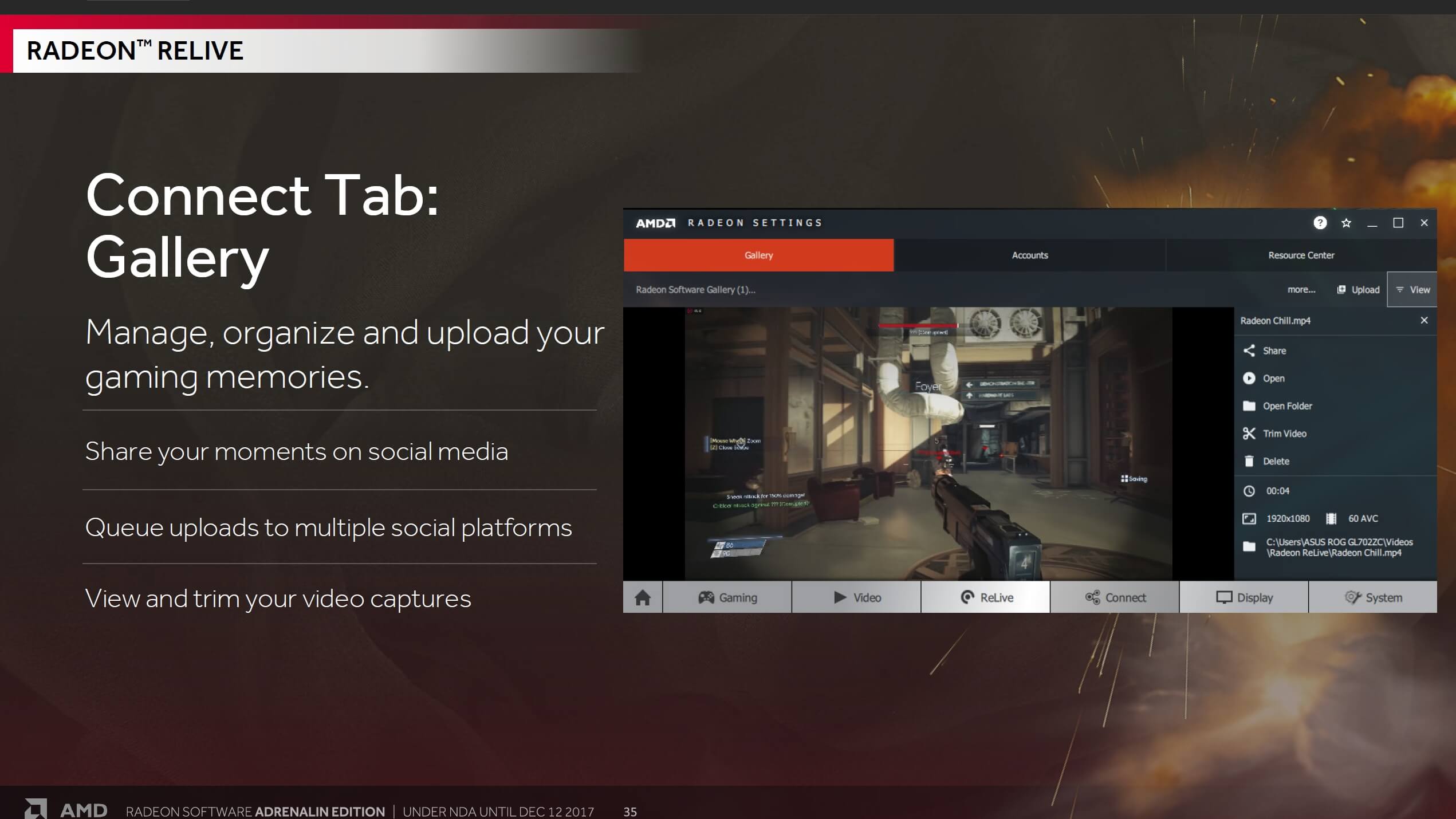Select the Share label text
The image size is (1456, 819).
[x=1274, y=351]
